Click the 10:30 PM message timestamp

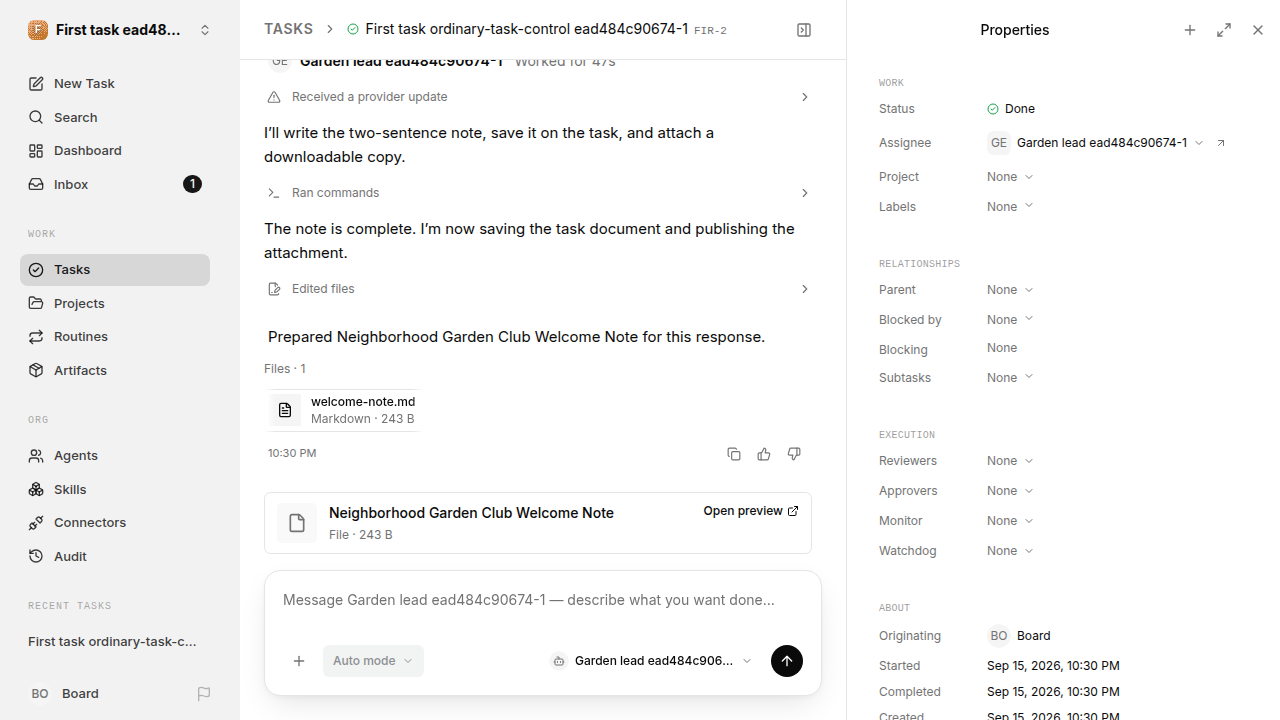click(x=292, y=454)
